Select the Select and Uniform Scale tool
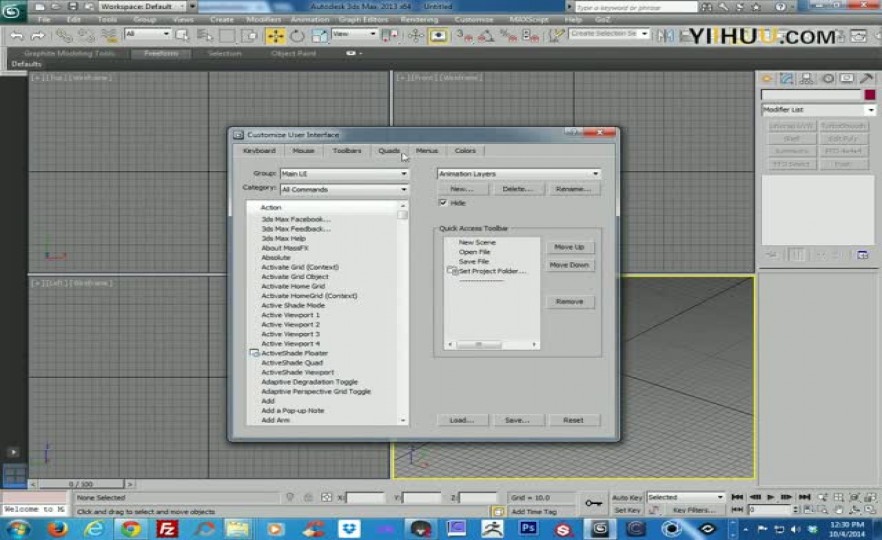The image size is (882, 540). click(319, 36)
